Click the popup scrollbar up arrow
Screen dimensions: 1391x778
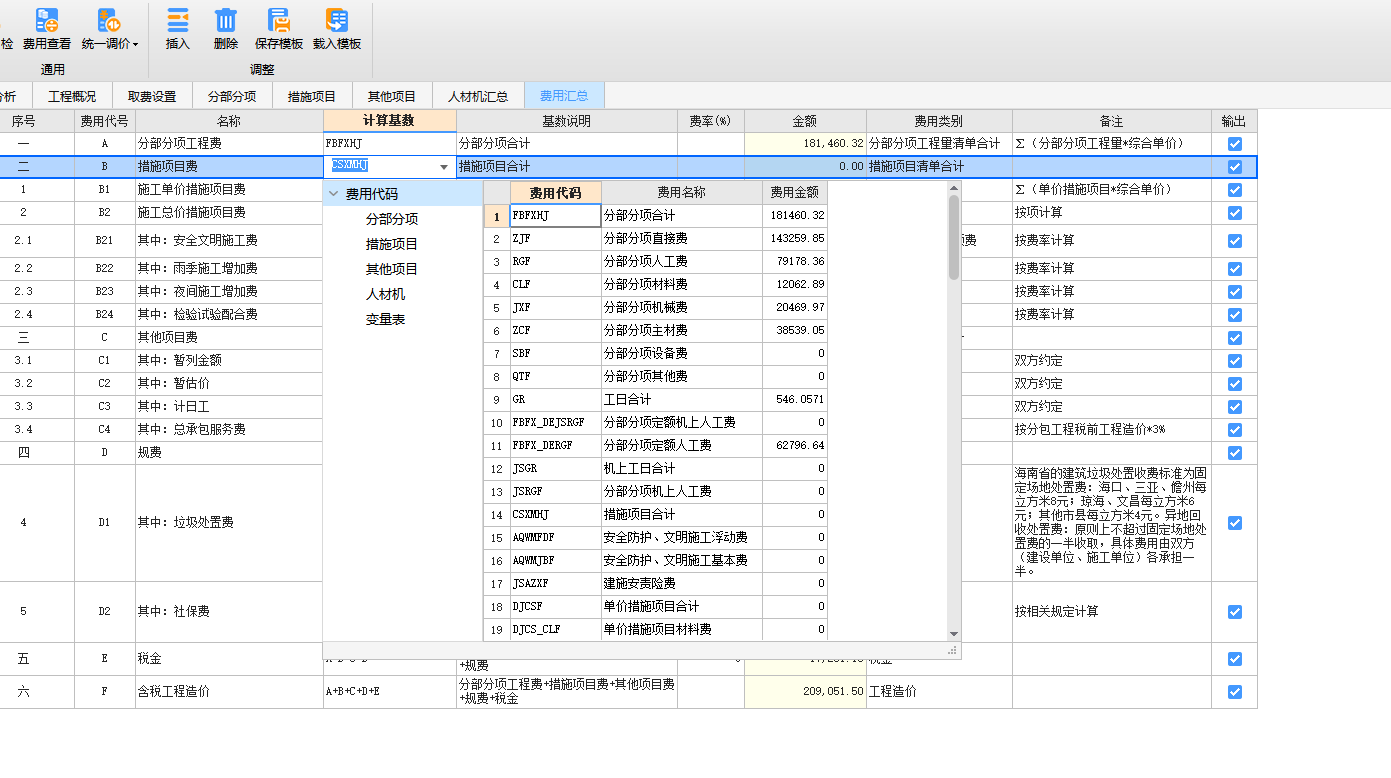tap(954, 187)
